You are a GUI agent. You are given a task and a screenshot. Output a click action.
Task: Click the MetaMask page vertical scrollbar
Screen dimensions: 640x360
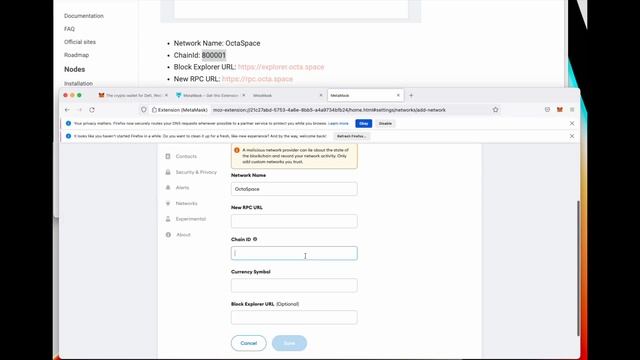[578, 268]
